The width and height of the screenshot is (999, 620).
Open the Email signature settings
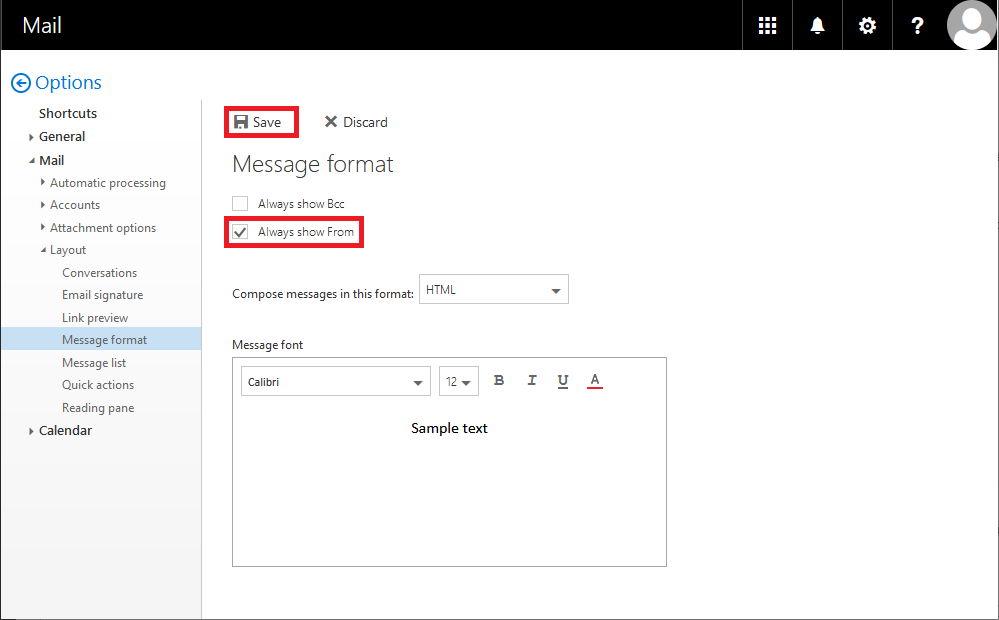click(103, 294)
